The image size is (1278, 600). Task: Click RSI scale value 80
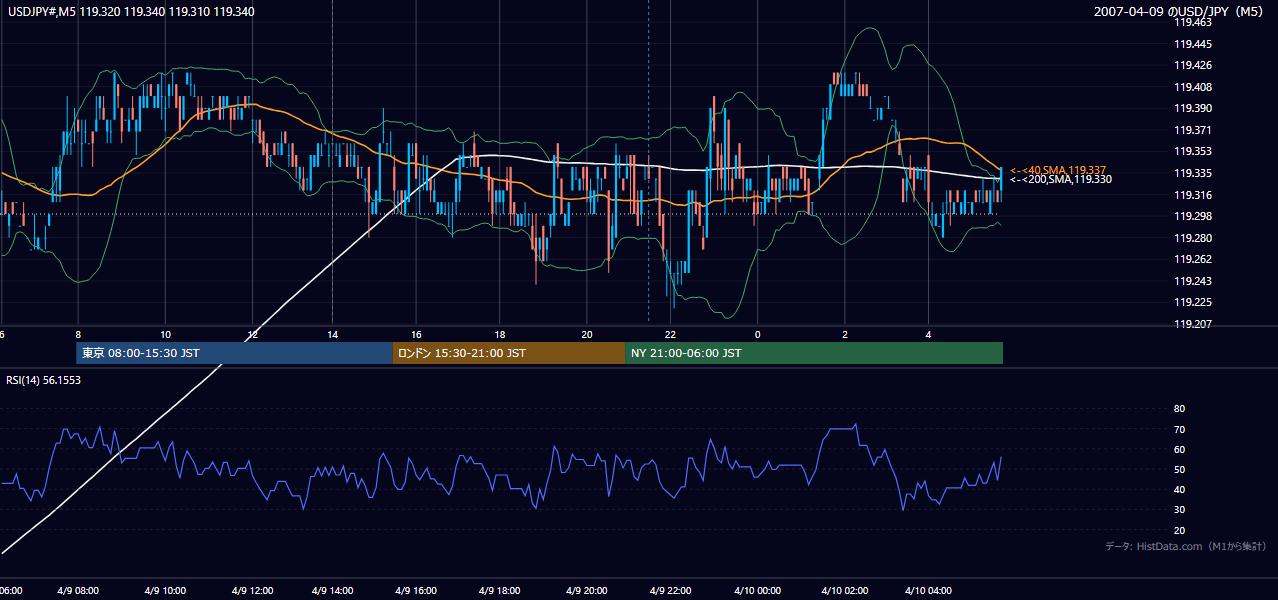pyautogui.click(x=1179, y=409)
